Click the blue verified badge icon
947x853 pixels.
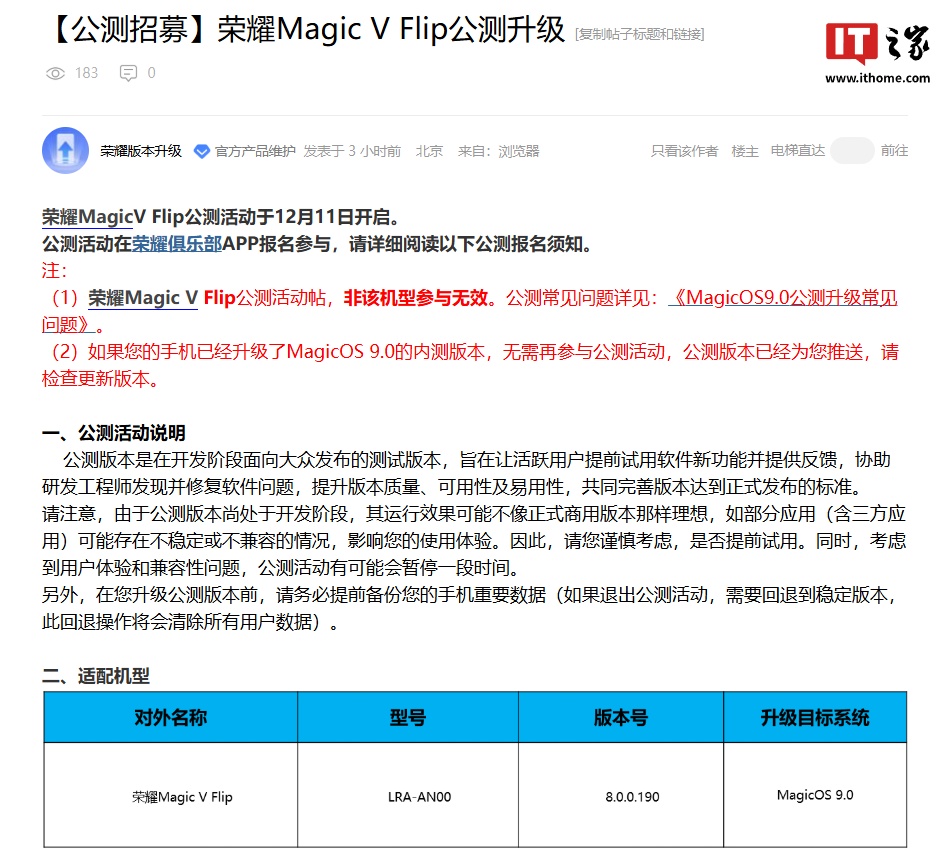[x=201, y=151]
